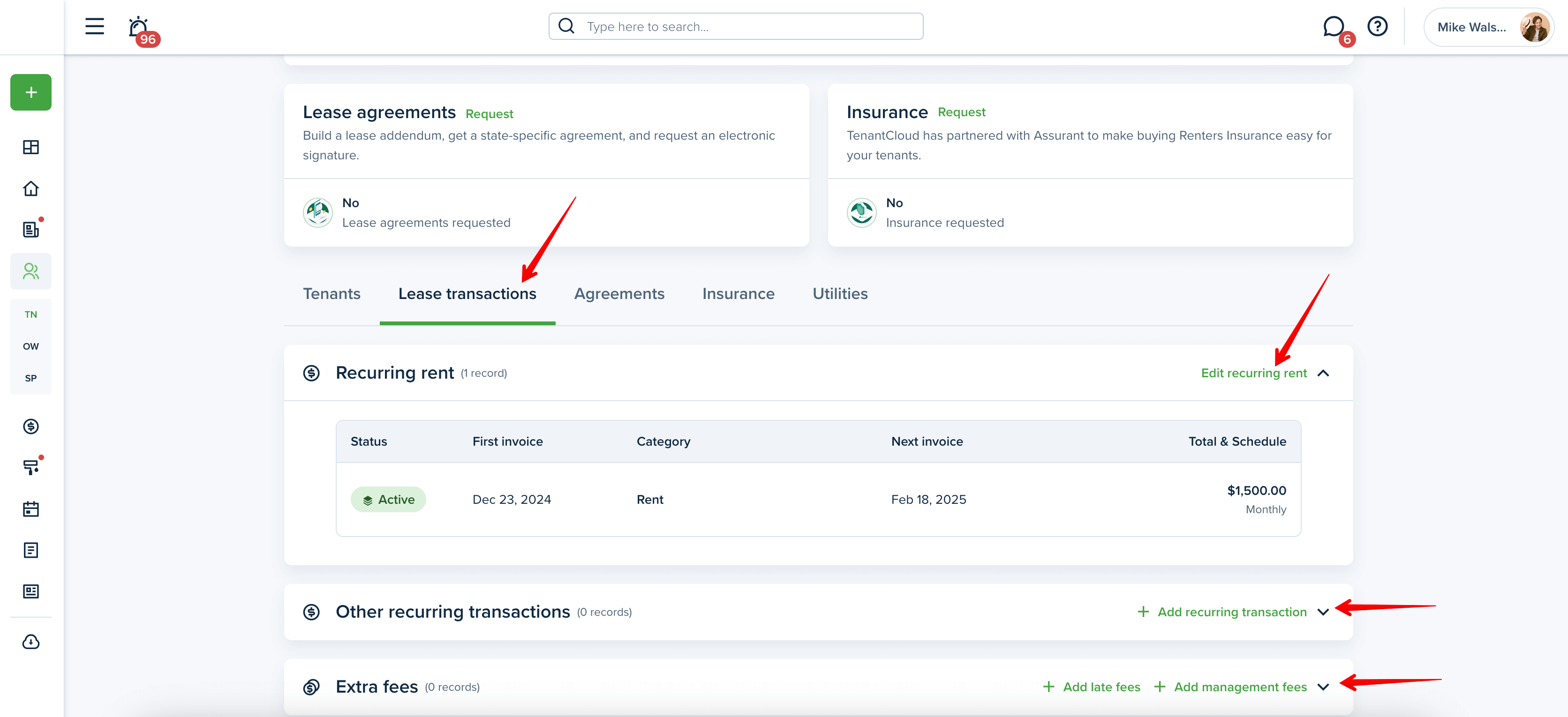This screenshot has height=717, width=1568.
Task: Click the Total & Schedule column header
Action: tap(1237, 441)
